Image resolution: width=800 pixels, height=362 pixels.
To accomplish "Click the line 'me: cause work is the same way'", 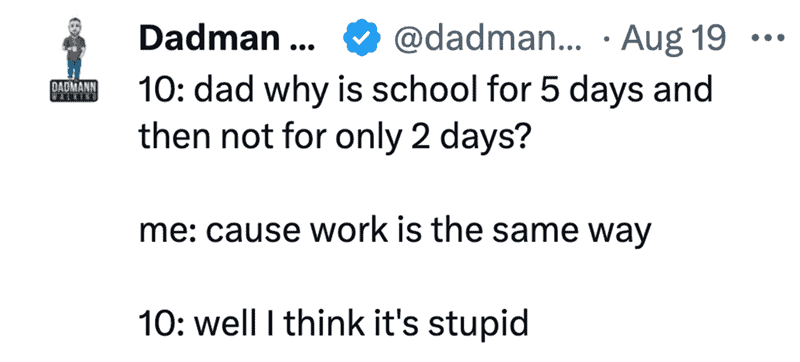I will (395, 232).
